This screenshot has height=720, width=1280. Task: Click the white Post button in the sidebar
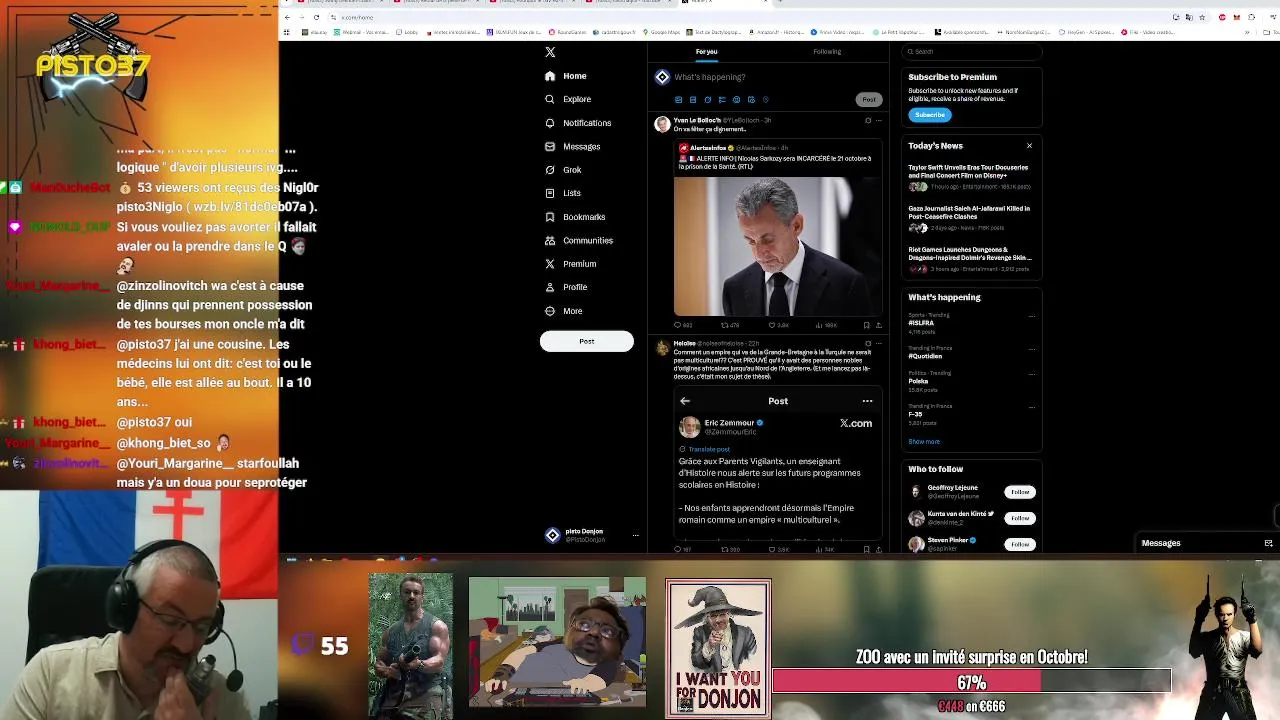(587, 341)
